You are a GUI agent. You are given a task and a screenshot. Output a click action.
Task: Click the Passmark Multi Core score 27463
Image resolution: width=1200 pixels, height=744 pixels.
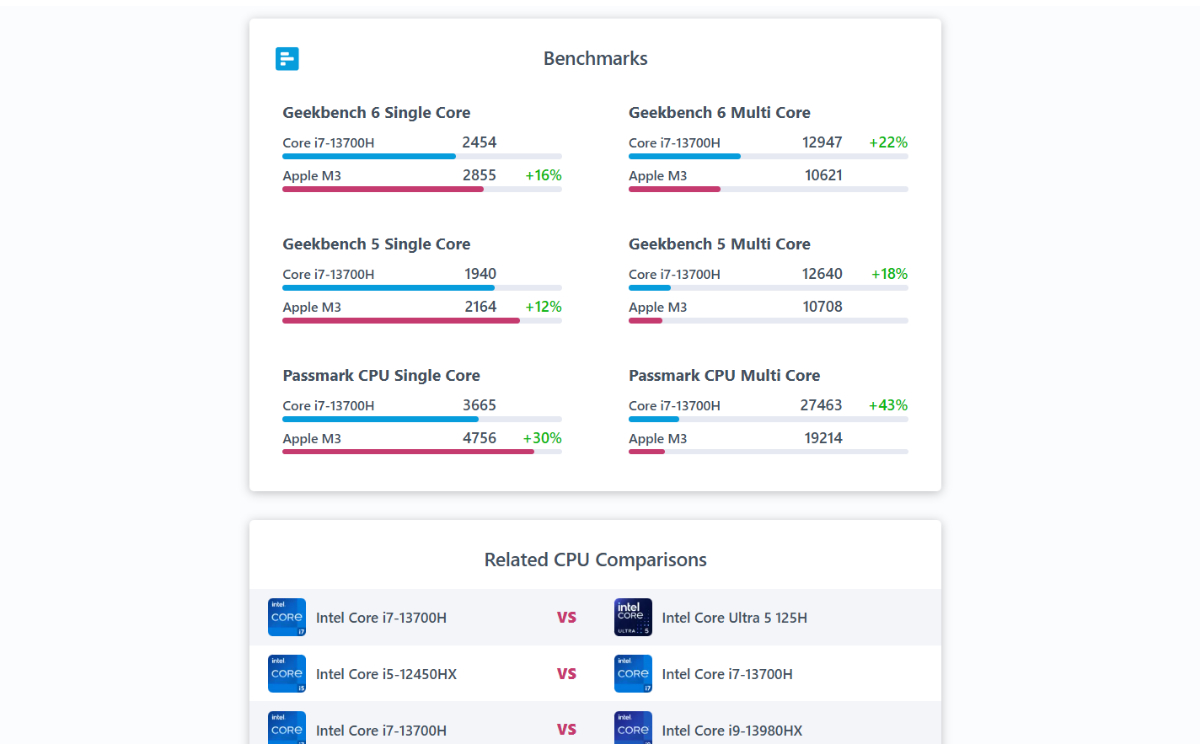[822, 405]
